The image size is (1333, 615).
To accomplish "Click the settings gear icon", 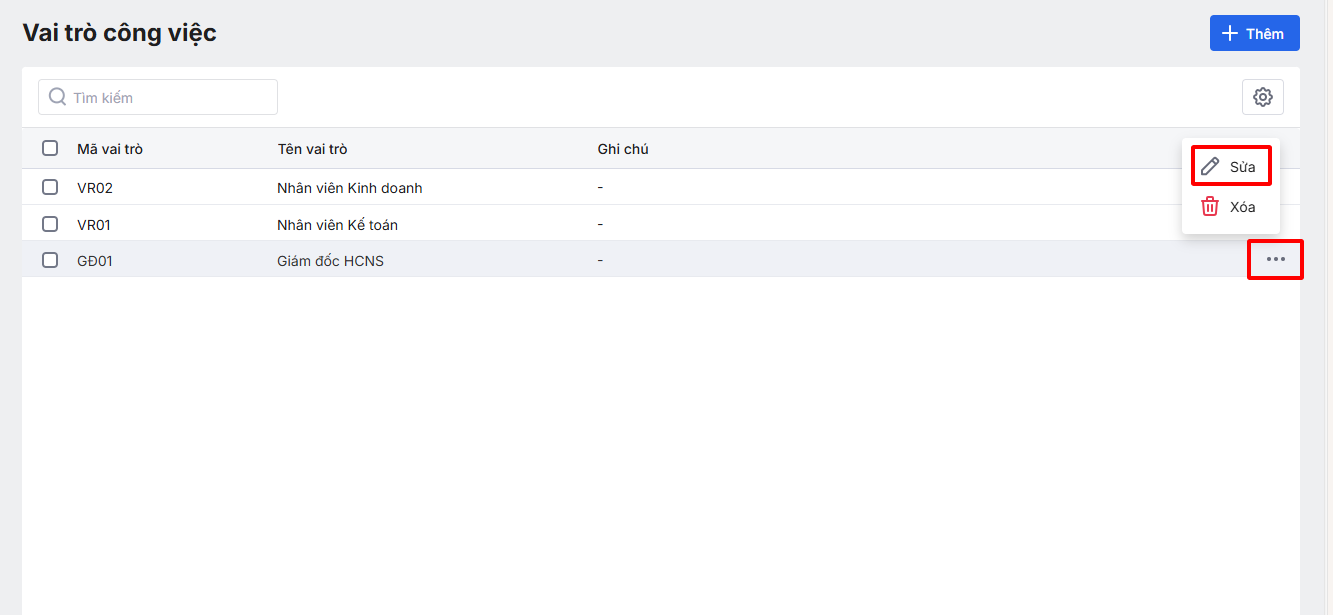I will (x=1263, y=97).
